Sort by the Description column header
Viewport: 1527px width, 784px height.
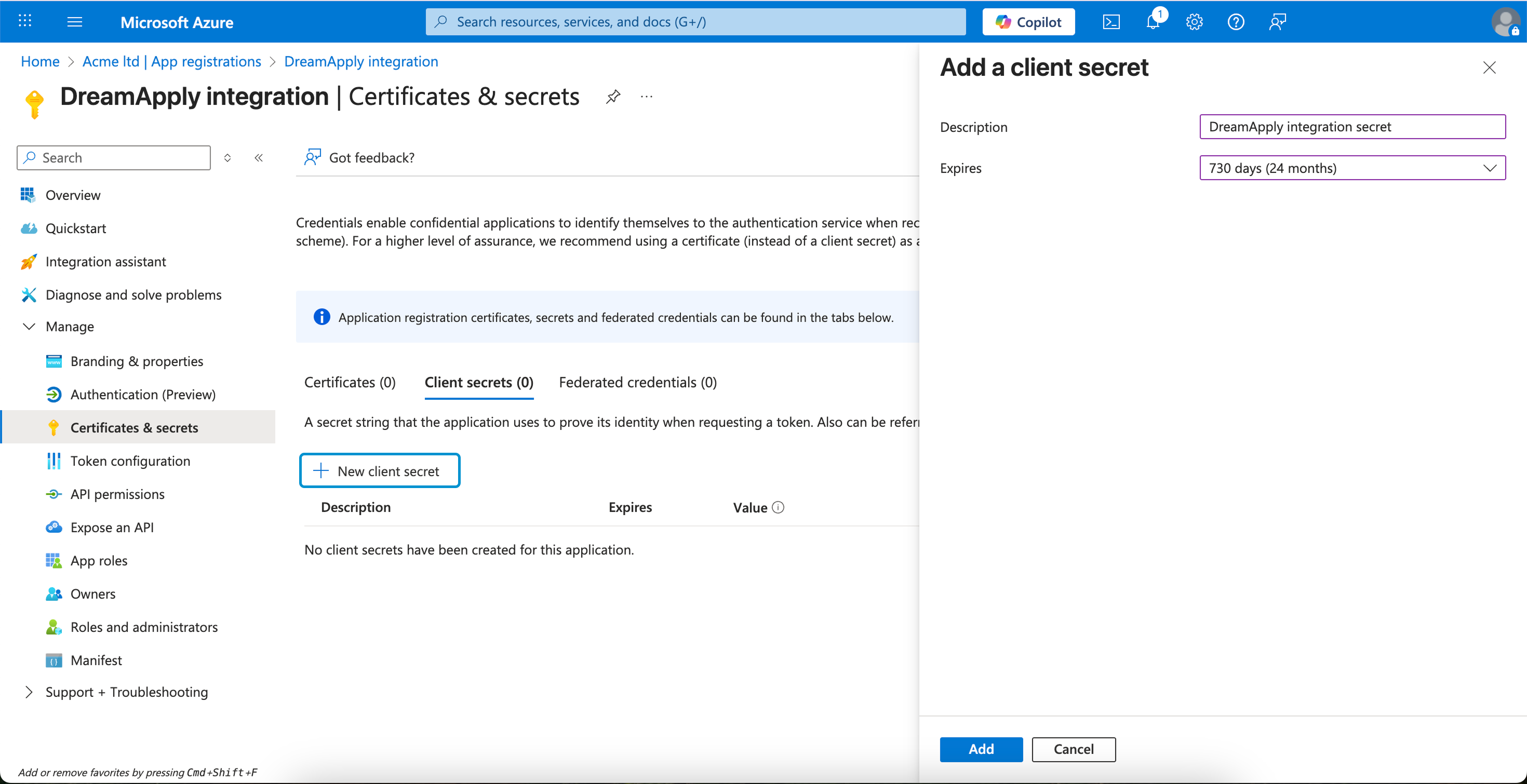tap(356, 507)
